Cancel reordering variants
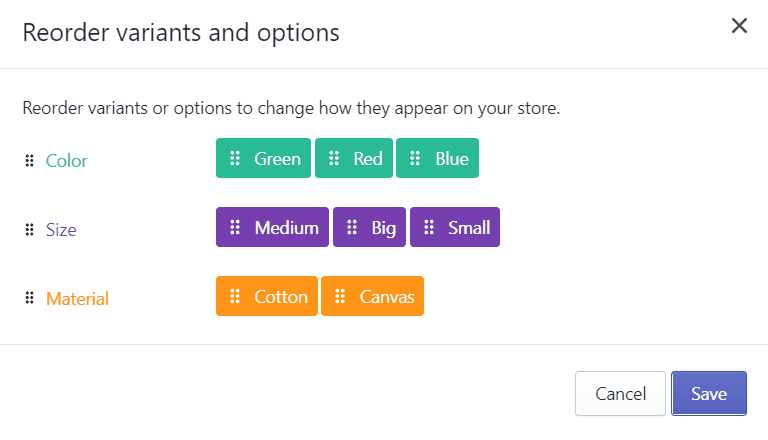This screenshot has height=440, width=768. pos(620,393)
